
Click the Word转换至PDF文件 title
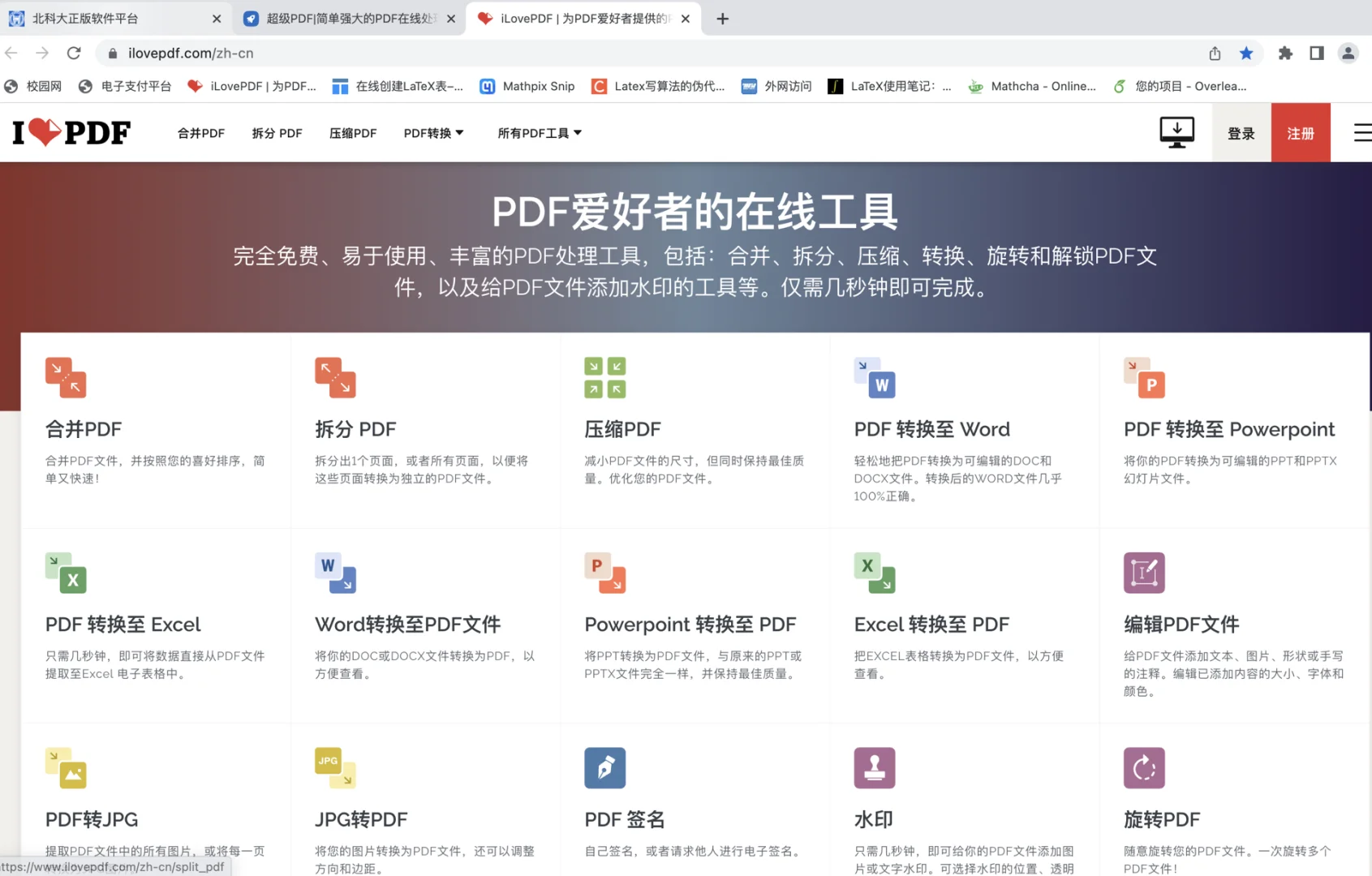(407, 625)
